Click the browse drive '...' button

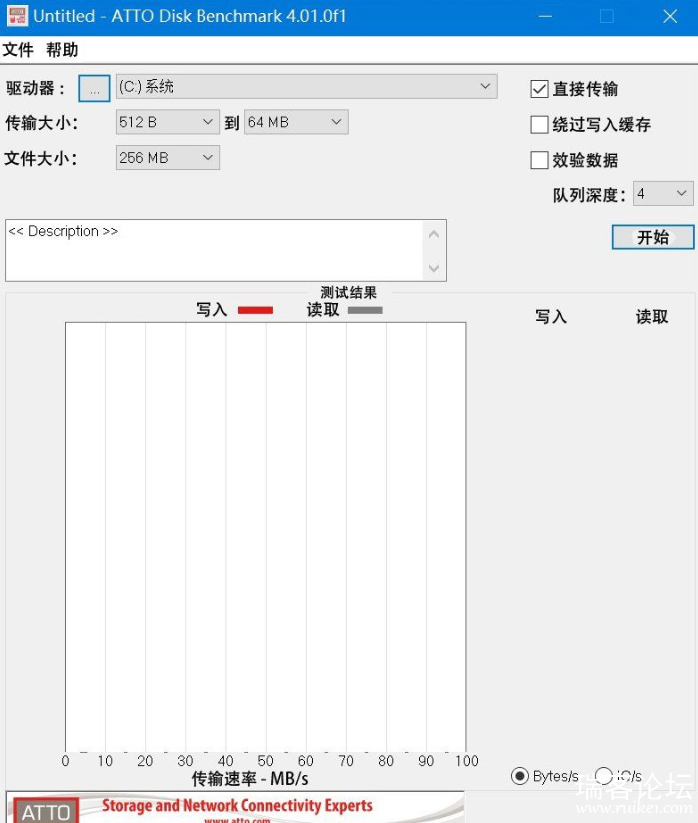point(94,88)
